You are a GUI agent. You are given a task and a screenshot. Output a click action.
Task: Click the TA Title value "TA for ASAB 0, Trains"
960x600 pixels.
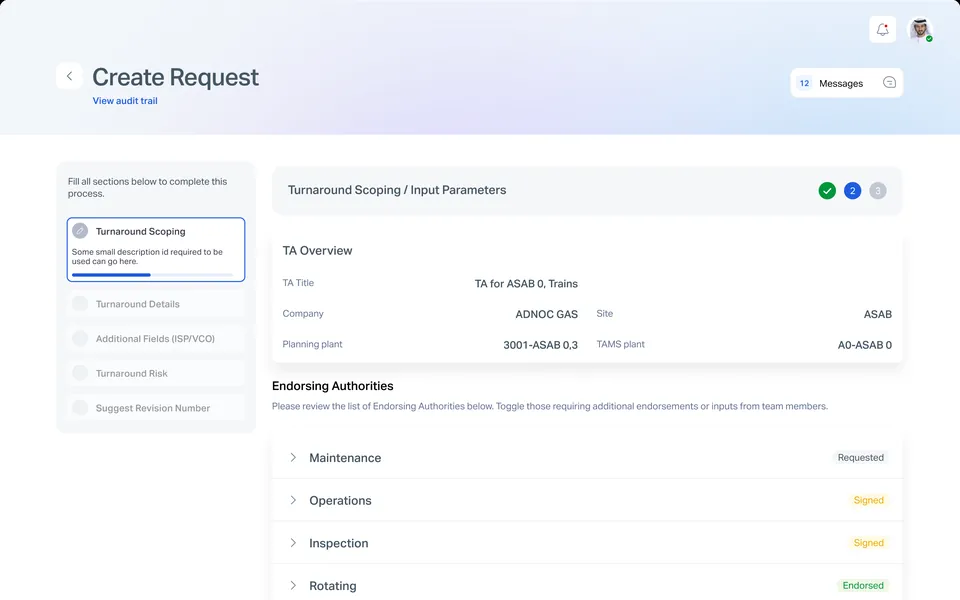tap(526, 283)
